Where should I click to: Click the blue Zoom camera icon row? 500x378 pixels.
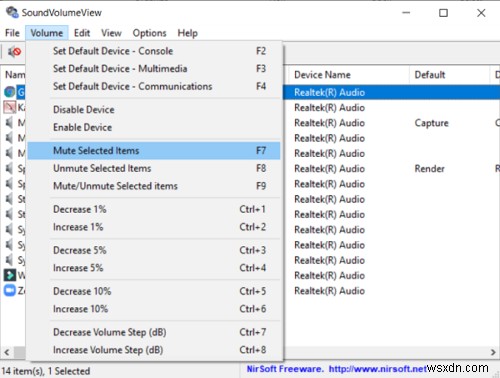(x=10, y=291)
